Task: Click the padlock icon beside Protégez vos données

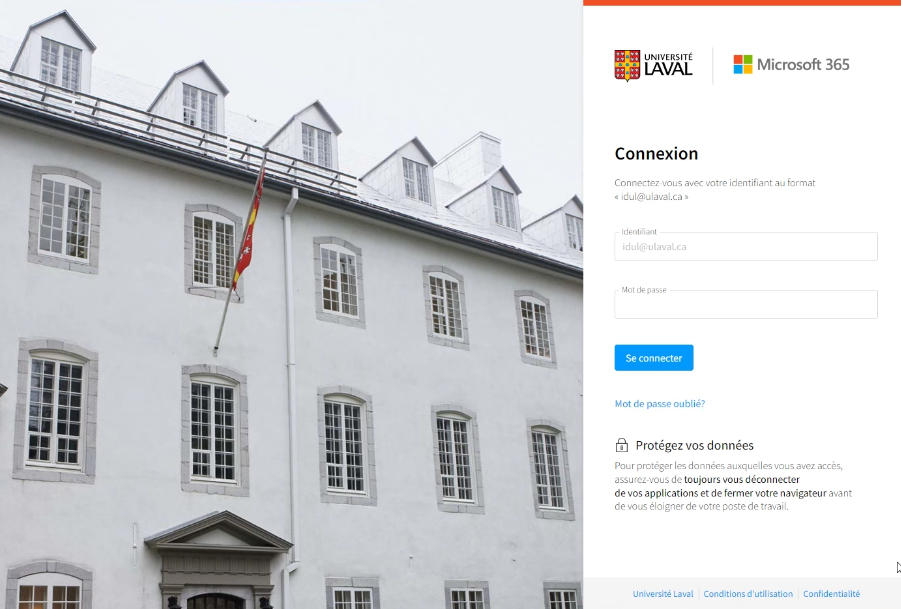Action: (621, 445)
